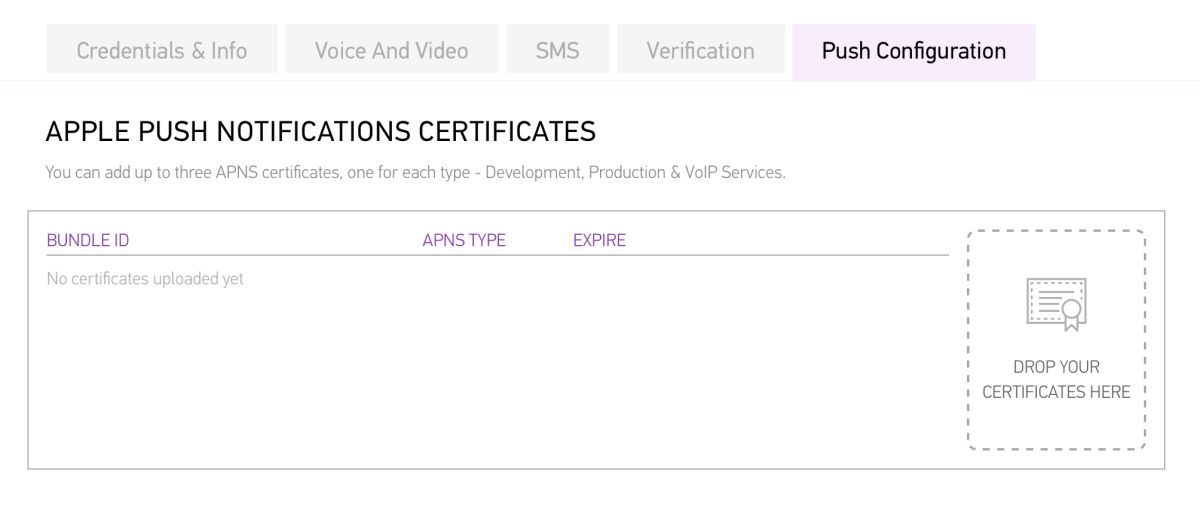Click the DROP YOUR CERTIFICATES HERE text

[x=1056, y=379]
